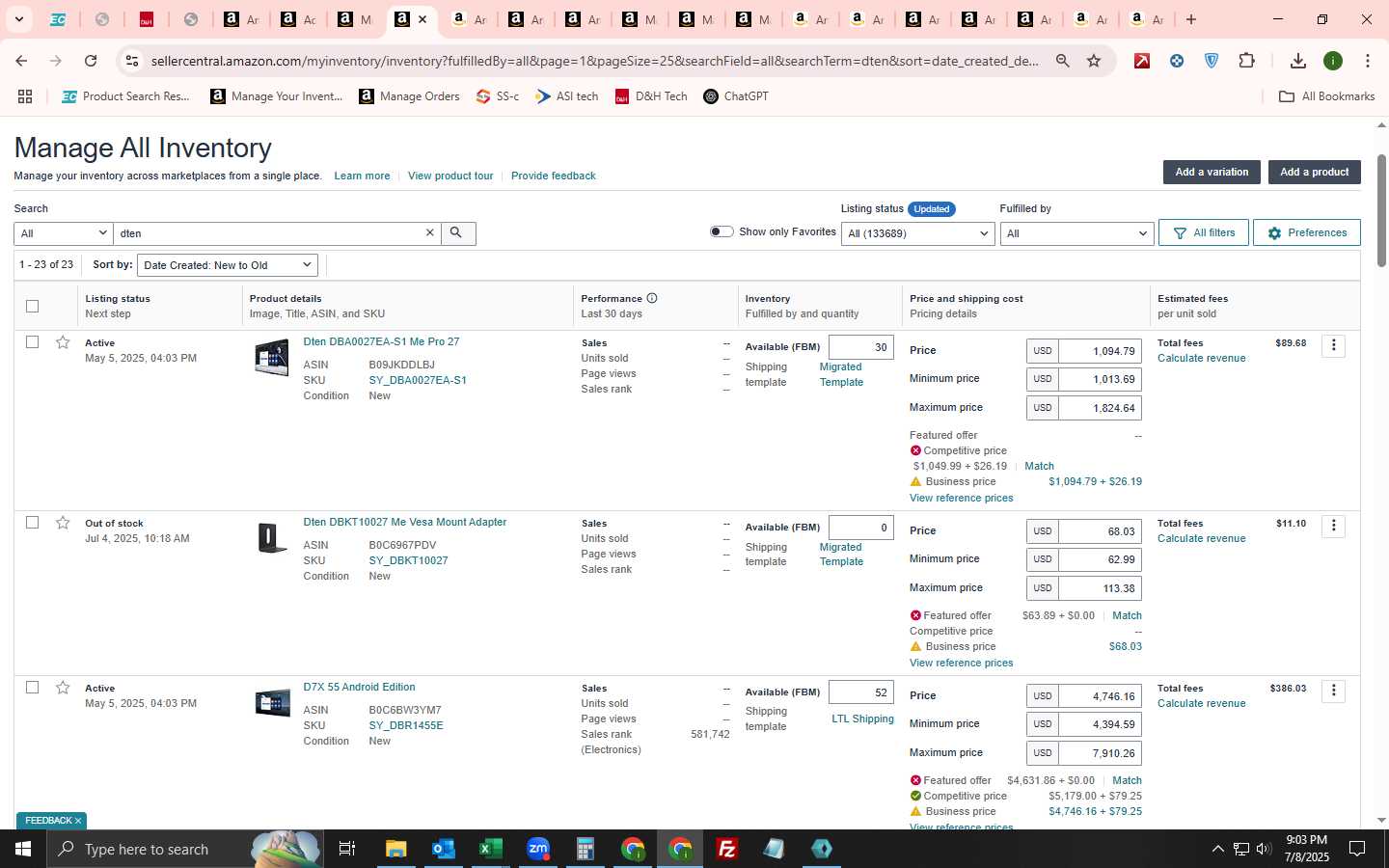1389x868 pixels.
Task: Open Outlook from the taskbar
Action: pos(444,849)
